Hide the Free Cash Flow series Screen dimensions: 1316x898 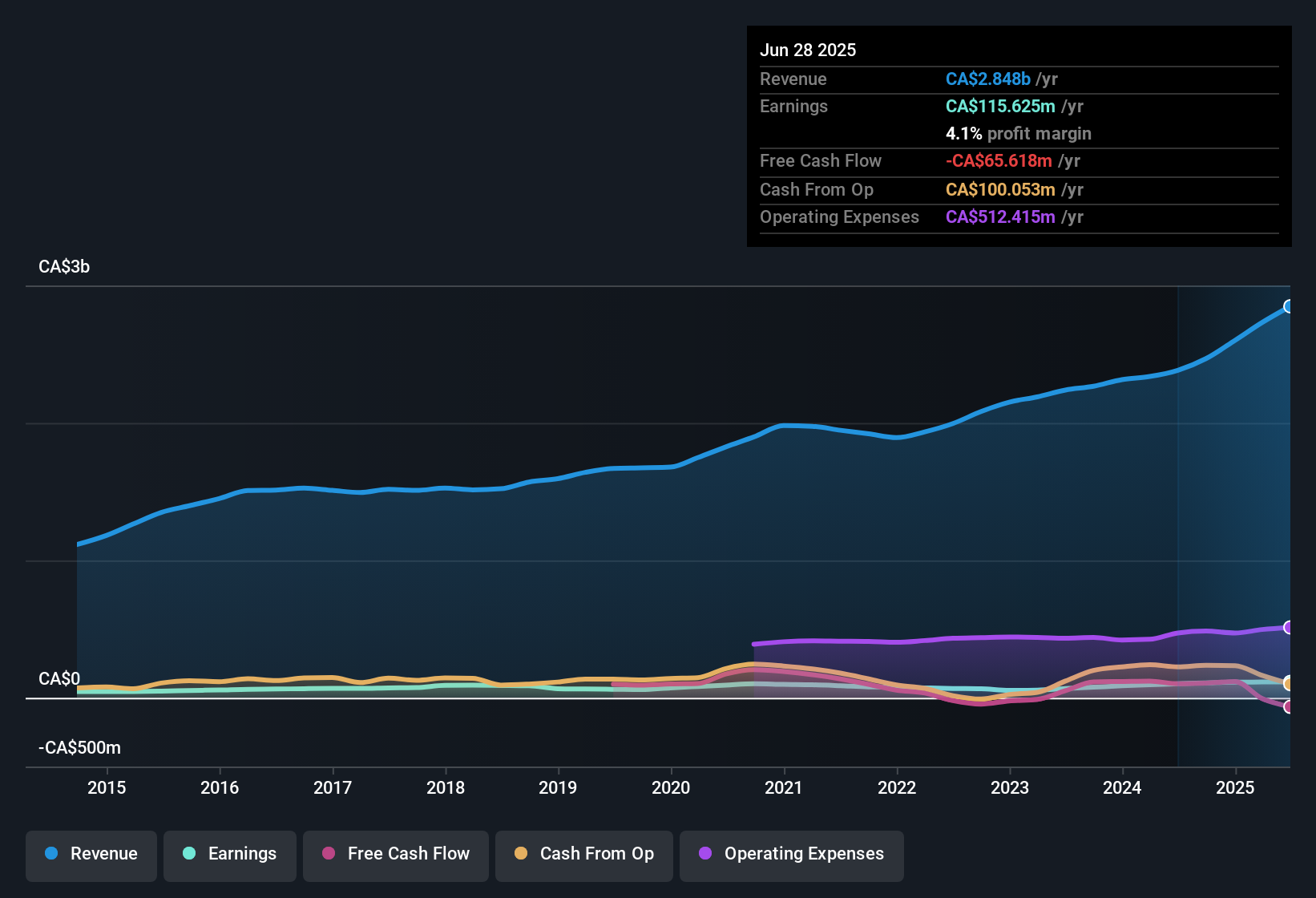pos(396,855)
